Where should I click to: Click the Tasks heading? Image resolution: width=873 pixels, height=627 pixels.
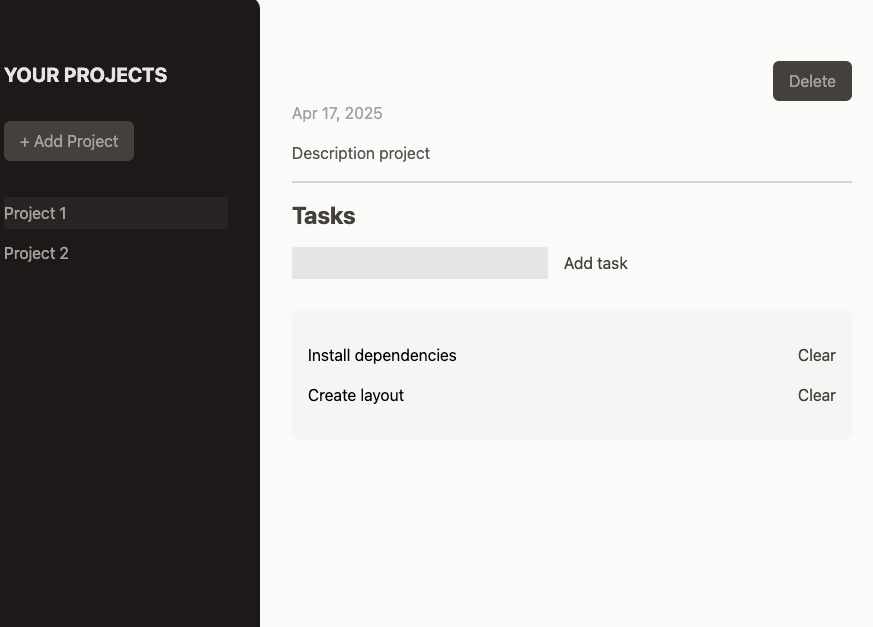click(x=323, y=216)
